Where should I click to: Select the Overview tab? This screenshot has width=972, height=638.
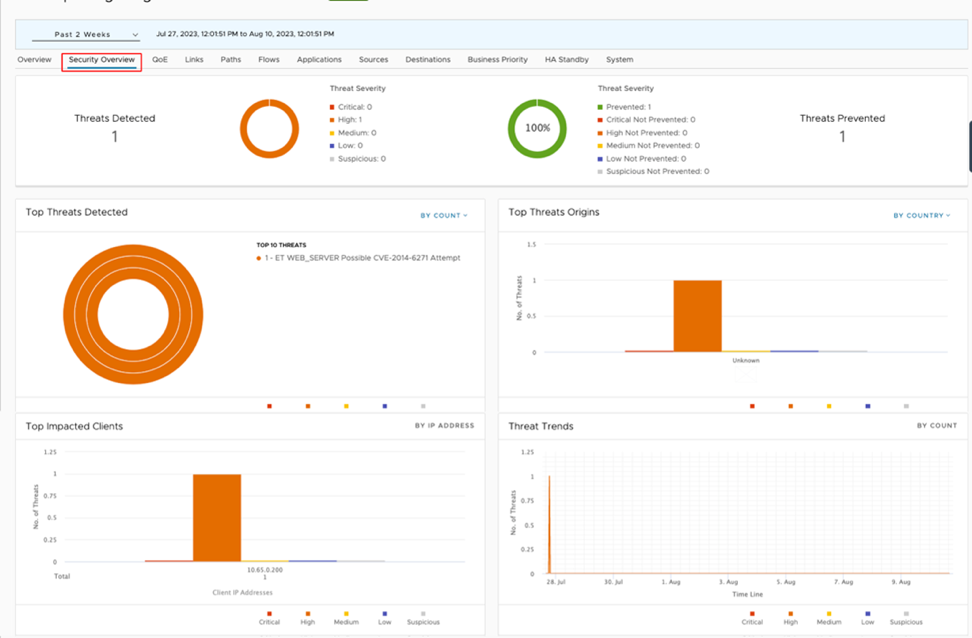[x=34, y=60]
